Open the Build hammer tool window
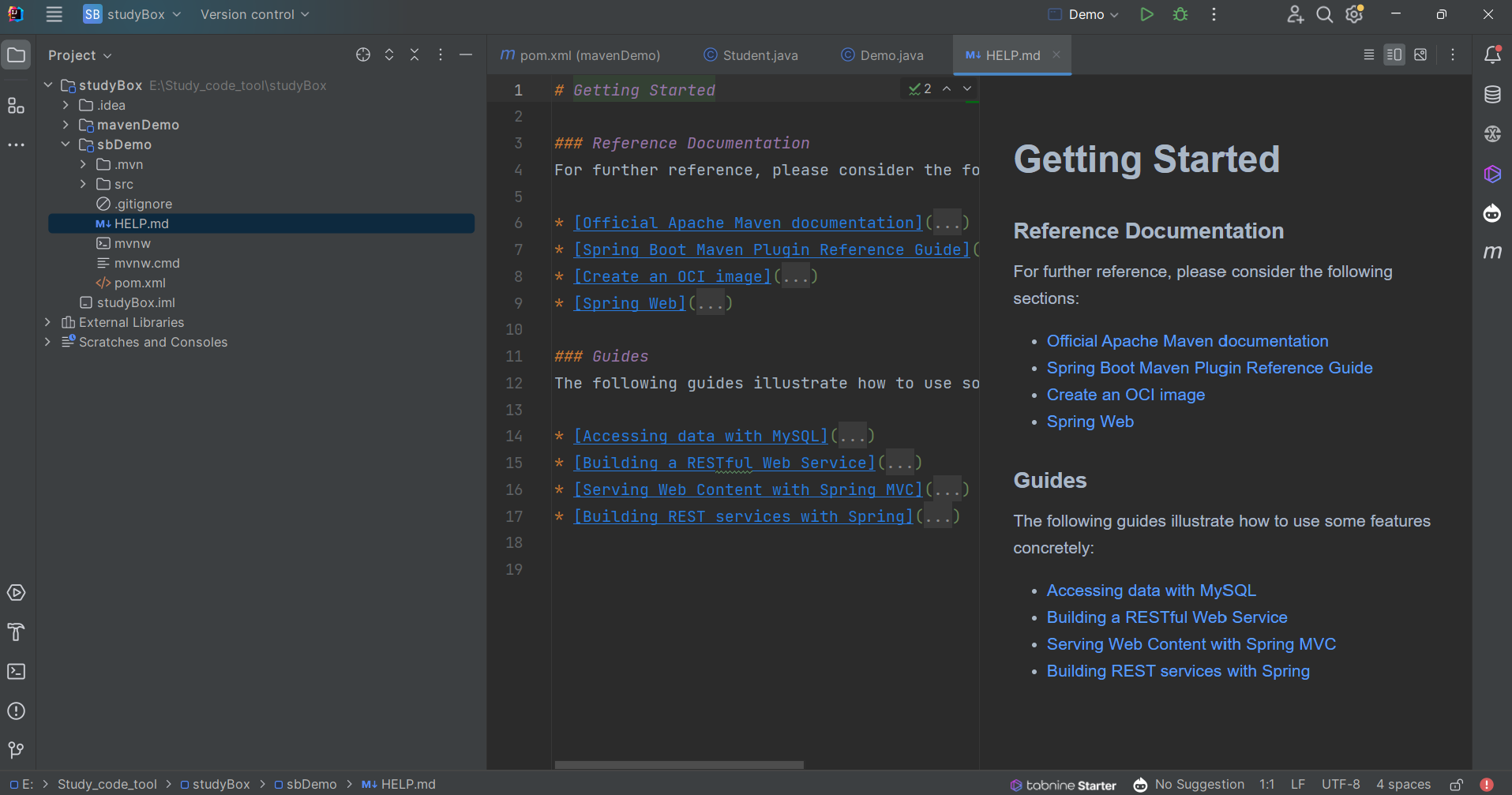1512x795 pixels. 16,632
